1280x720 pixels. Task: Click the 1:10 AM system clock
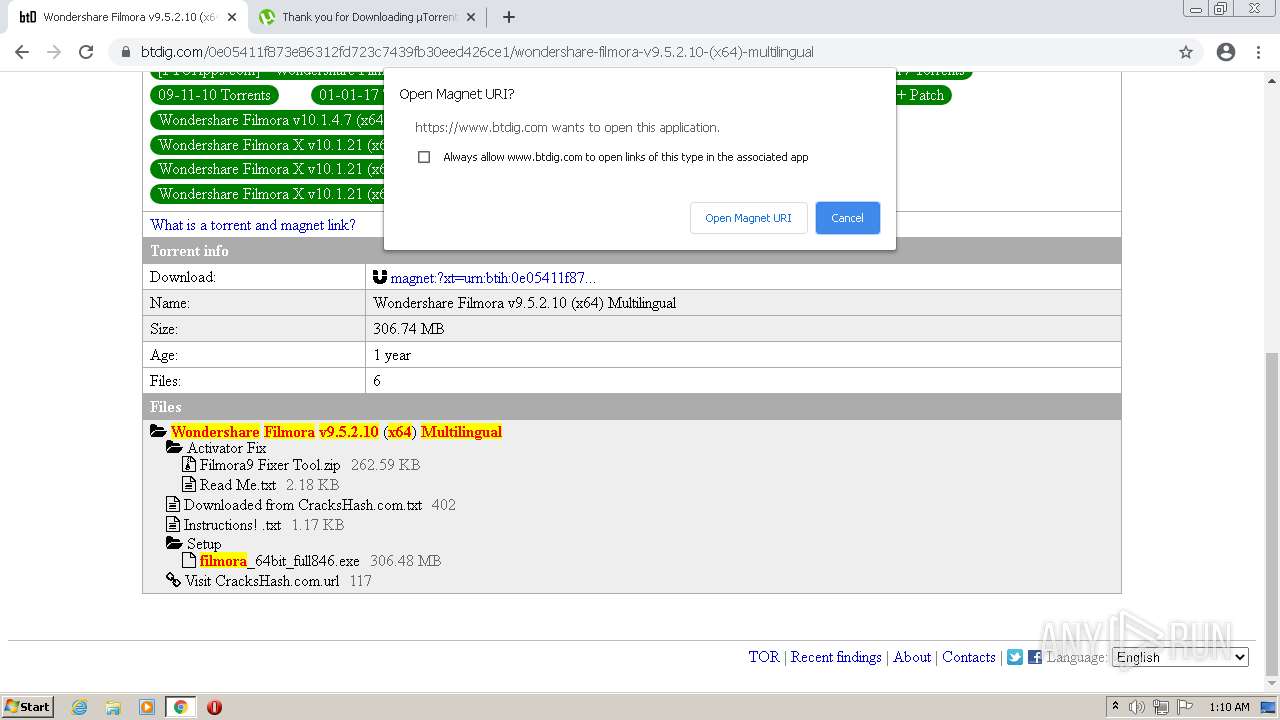click(x=1229, y=707)
